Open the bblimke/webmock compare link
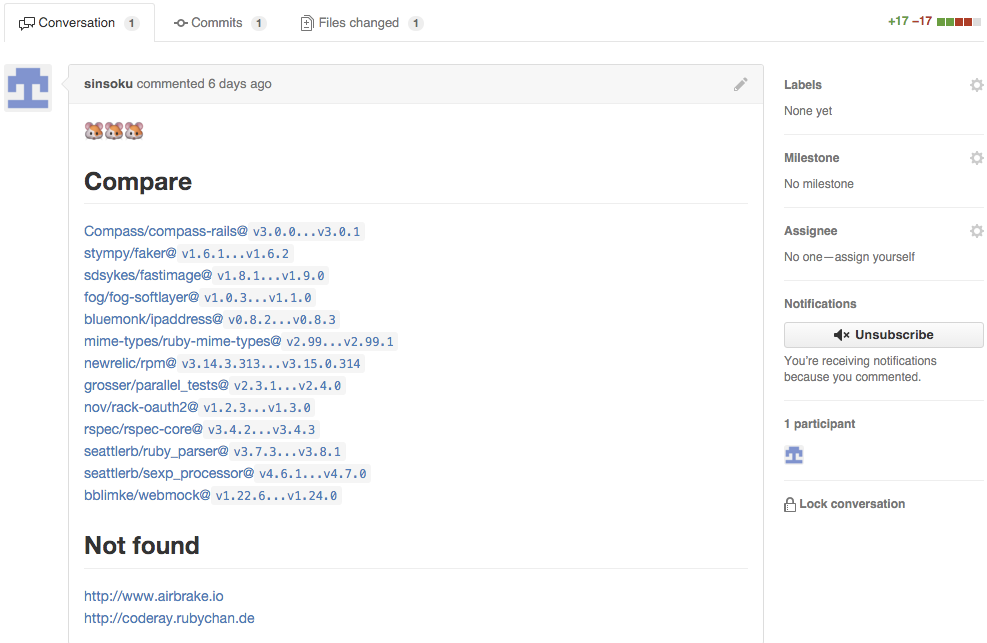987x643 pixels. [x=213, y=496]
